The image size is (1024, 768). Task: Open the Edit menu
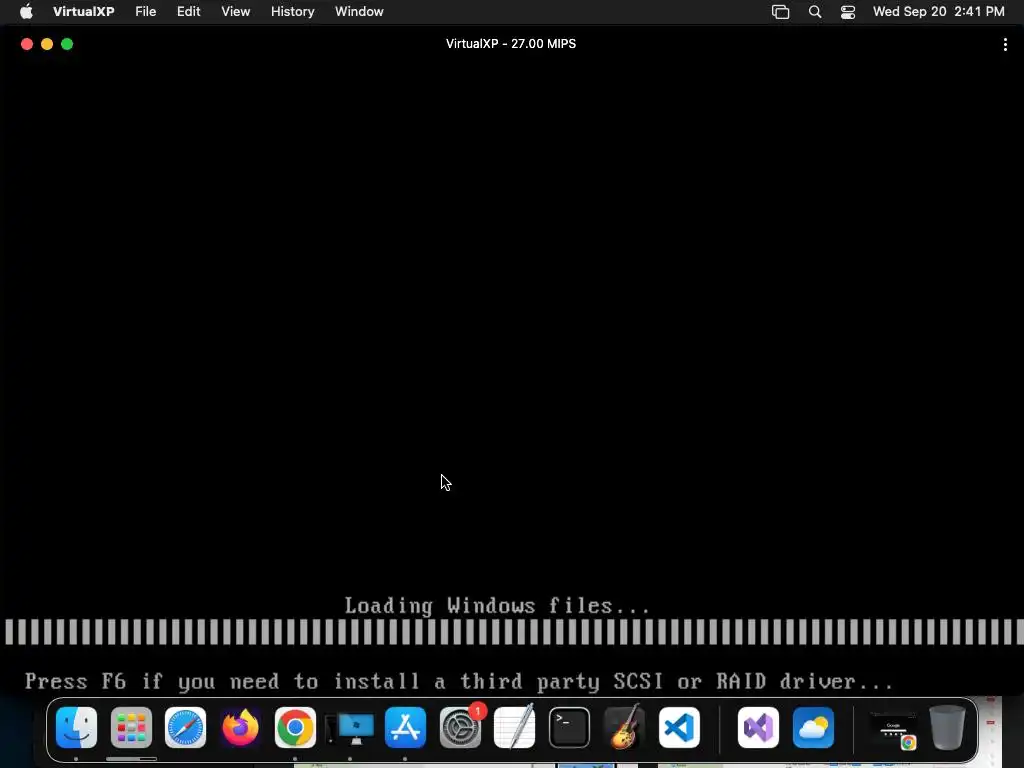(189, 12)
